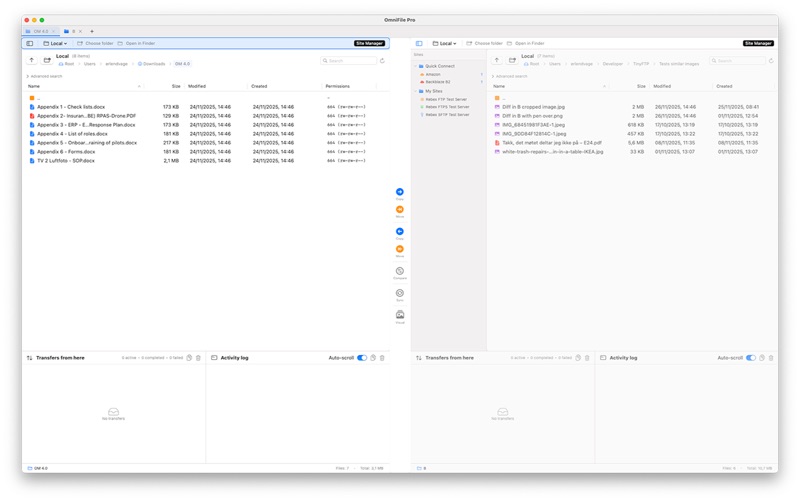This screenshot has width=800, height=500.
Task: Expand Advanced search in left pane
Action: pos(44,77)
